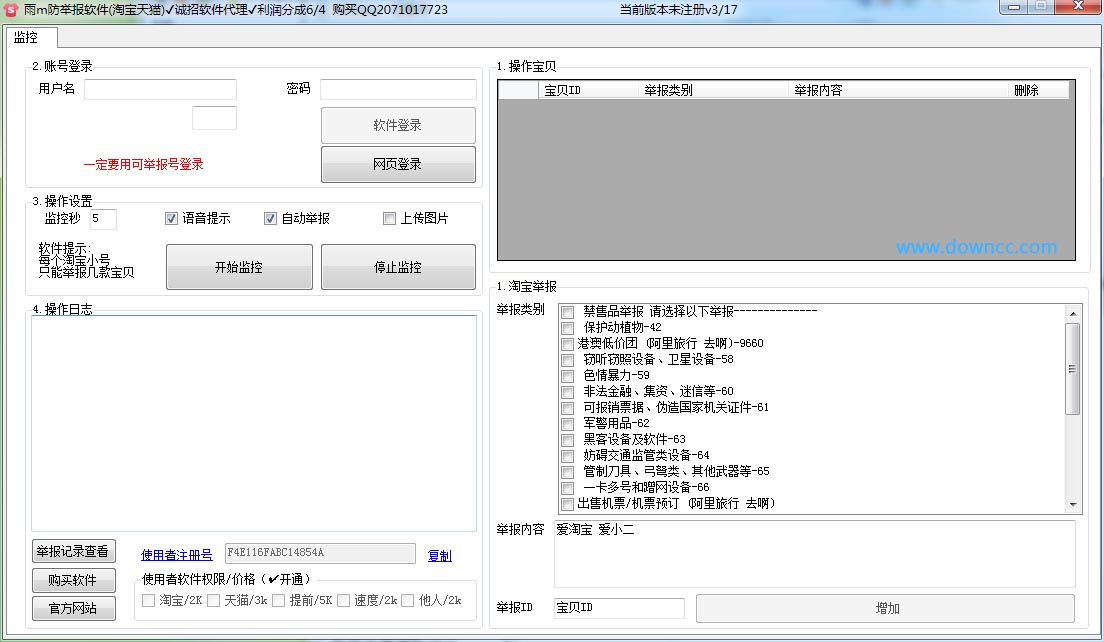Screen dimensions: 1104x642
Task: Disable the 语音提示 voice prompt checkbox
Action: click(x=172, y=218)
